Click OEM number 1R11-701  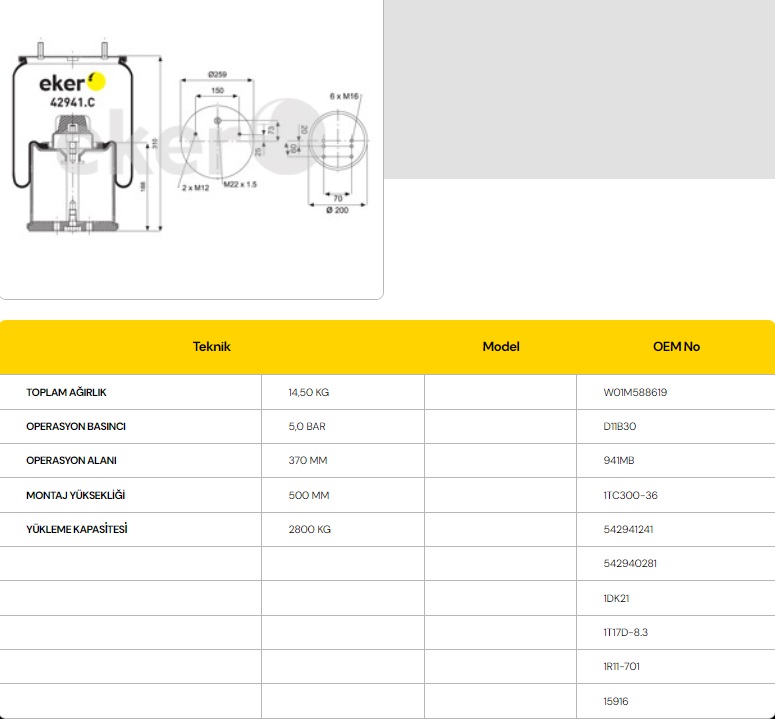[x=623, y=667]
